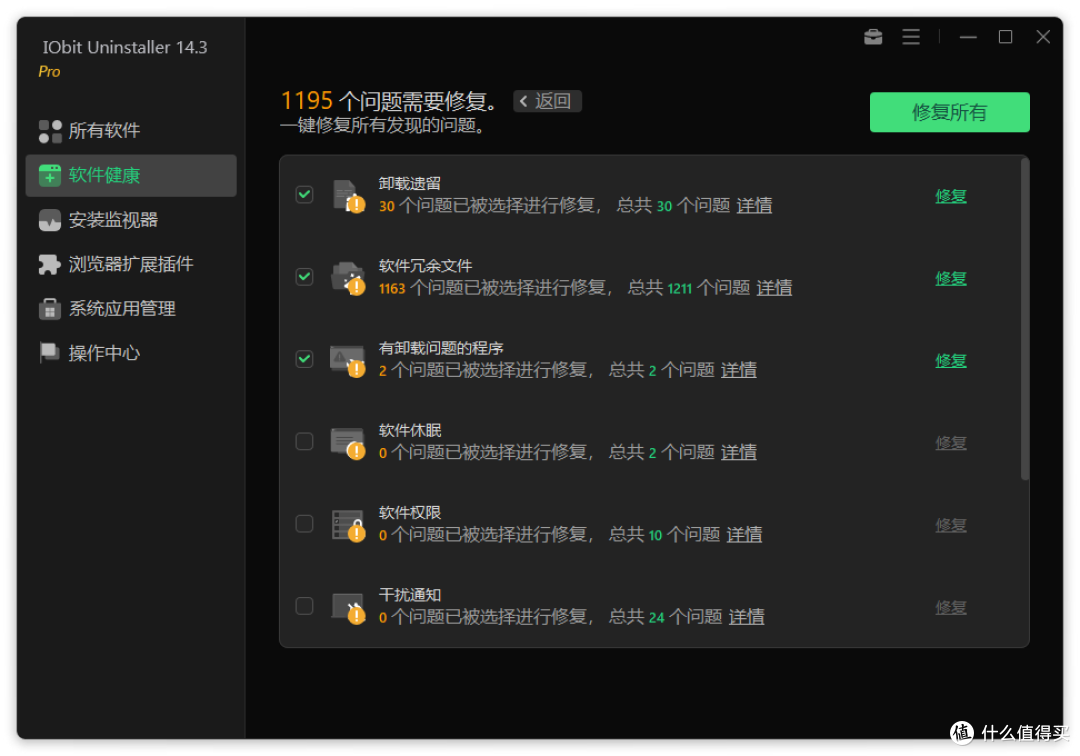
Task: Uncheck the 卸载遗留 checkbox
Action: tap(304, 195)
